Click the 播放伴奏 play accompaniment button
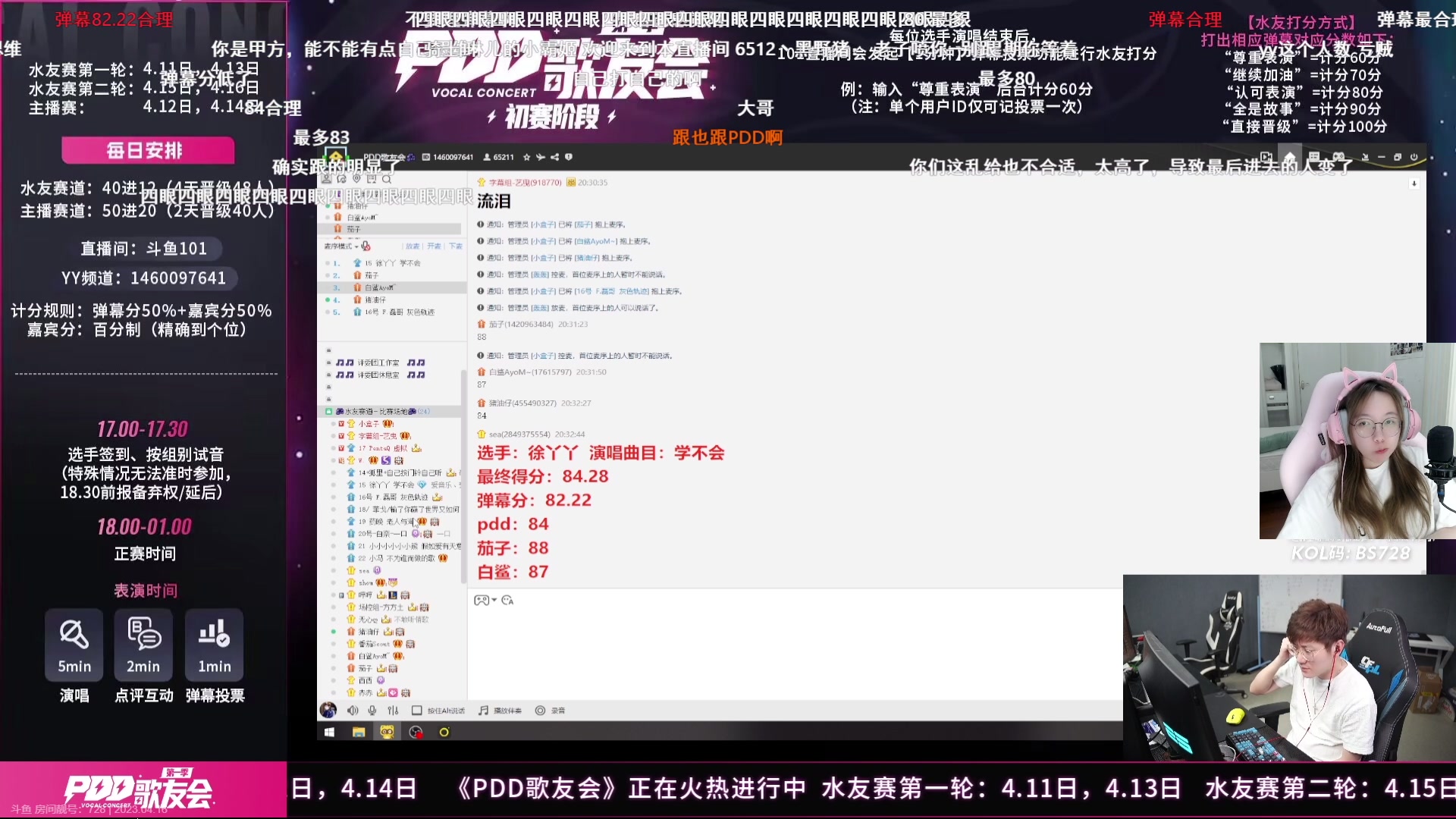 500,711
